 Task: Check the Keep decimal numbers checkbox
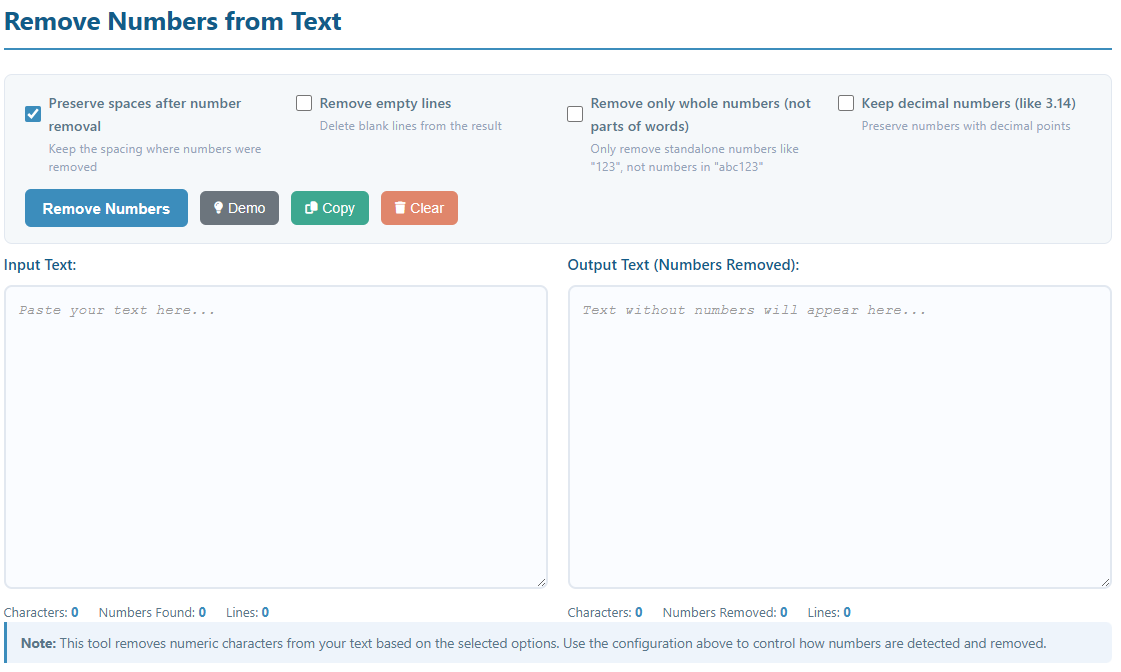coord(846,103)
